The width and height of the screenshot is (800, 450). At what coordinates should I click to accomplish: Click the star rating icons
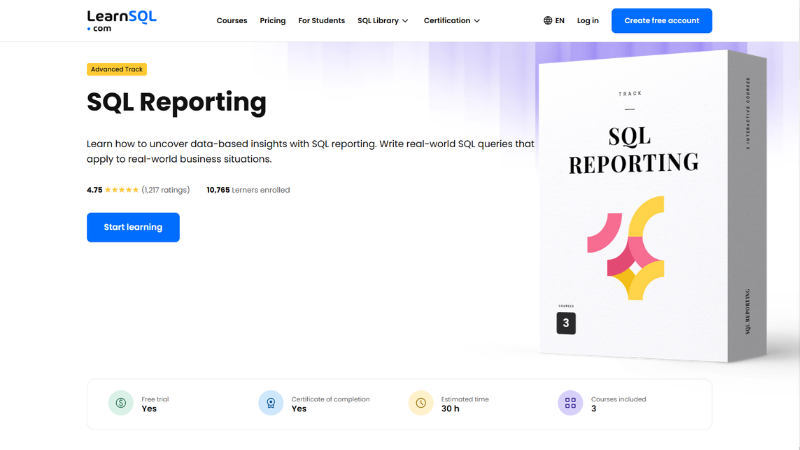(x=122, y=190)
